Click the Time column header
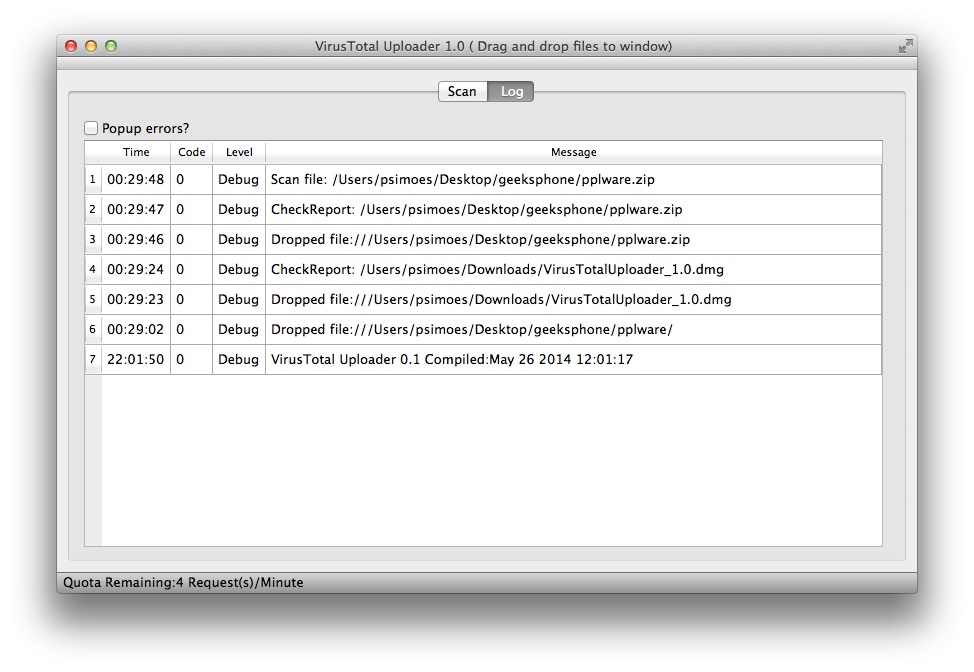The height and width of the screenshot is (672, 974). (x=136, y=152)
